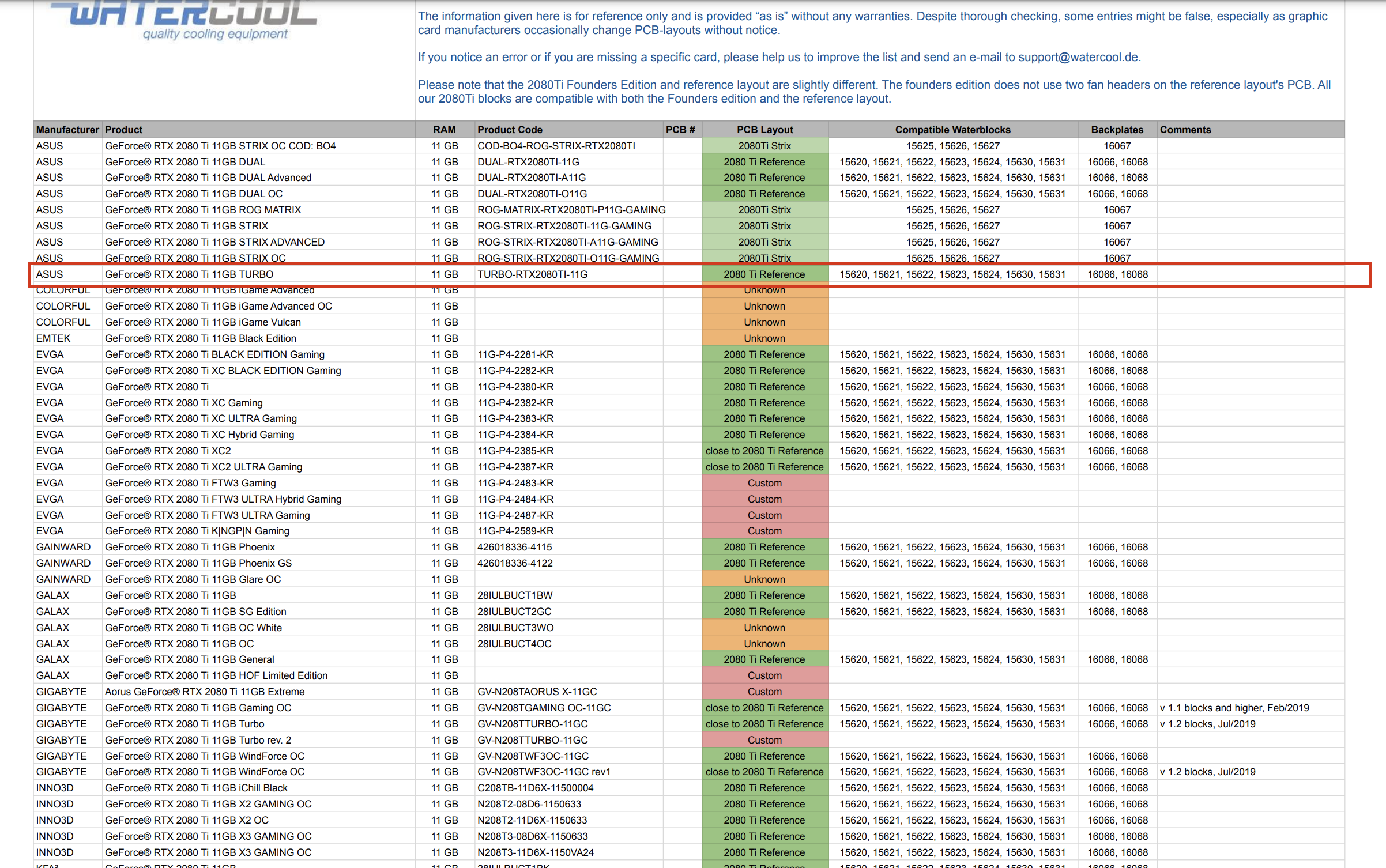The width and height of the screenshot is (1386, 868).
Task: Click the Compatible Waterblocks column header
Action: pyautogui.click(x=952, y=130)
